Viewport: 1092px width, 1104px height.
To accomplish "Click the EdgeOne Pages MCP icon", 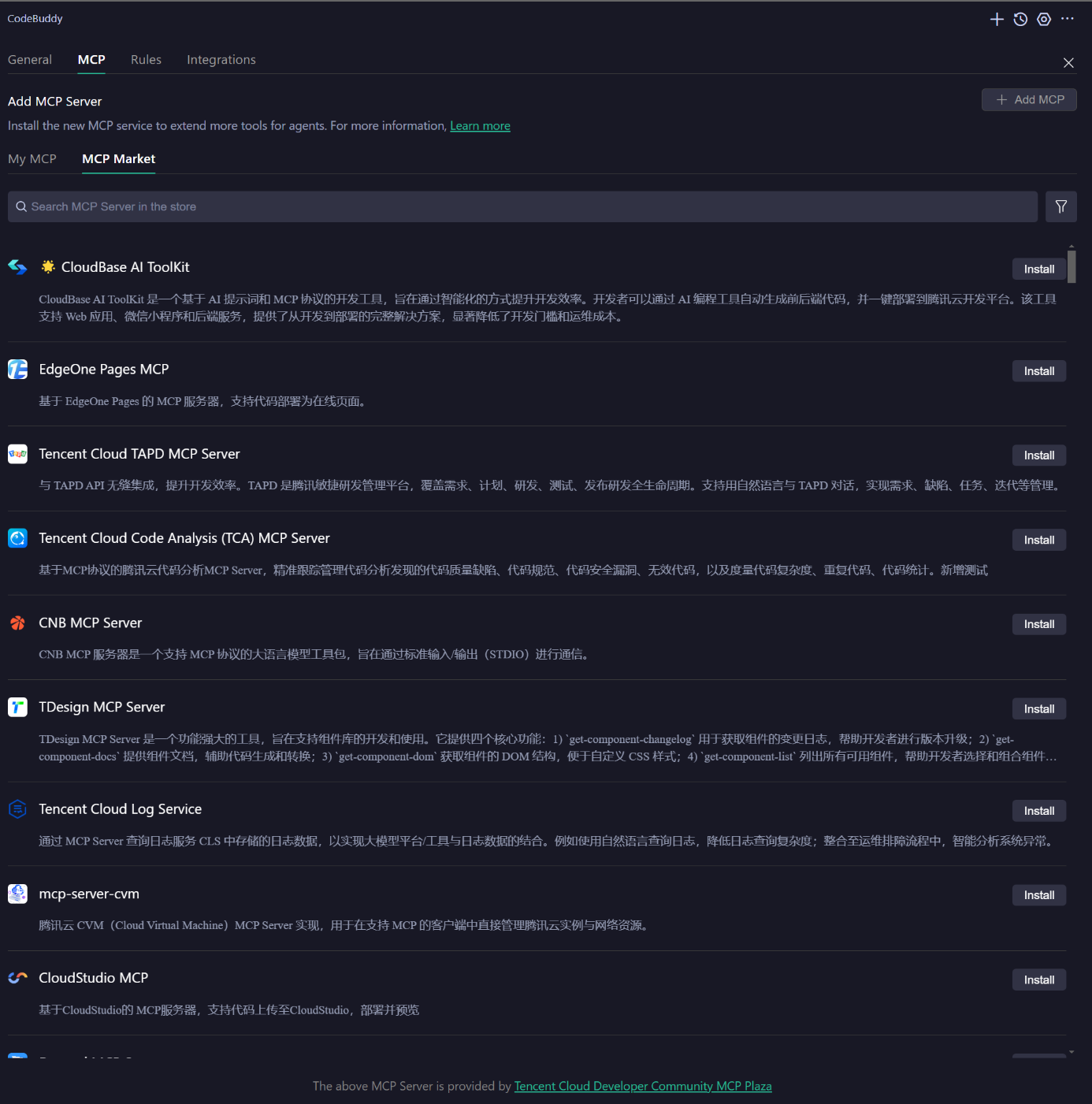I will point(17,370).
